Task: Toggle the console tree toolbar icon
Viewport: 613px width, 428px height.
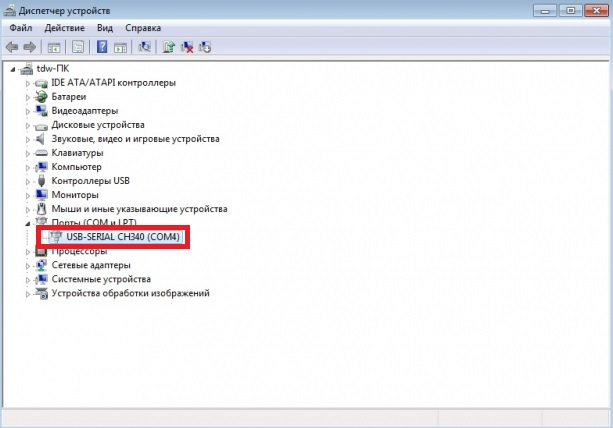Action: pyautogui.click(x=54, y=48)
